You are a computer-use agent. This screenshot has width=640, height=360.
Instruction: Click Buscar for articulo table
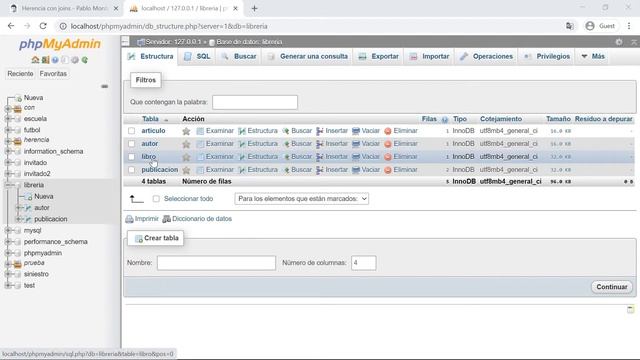coord(297,131)
